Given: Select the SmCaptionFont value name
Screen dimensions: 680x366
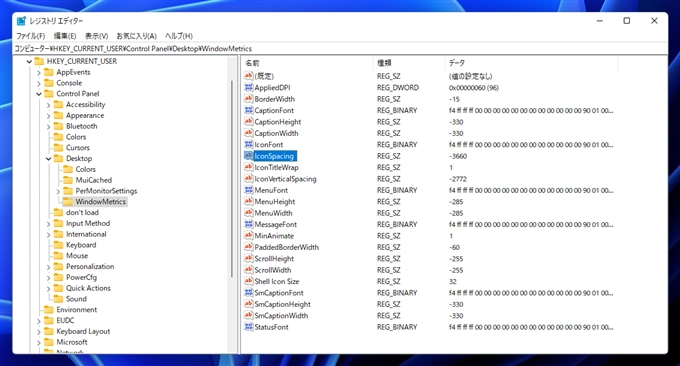Looking at the screenshot, I should (279, 293).
